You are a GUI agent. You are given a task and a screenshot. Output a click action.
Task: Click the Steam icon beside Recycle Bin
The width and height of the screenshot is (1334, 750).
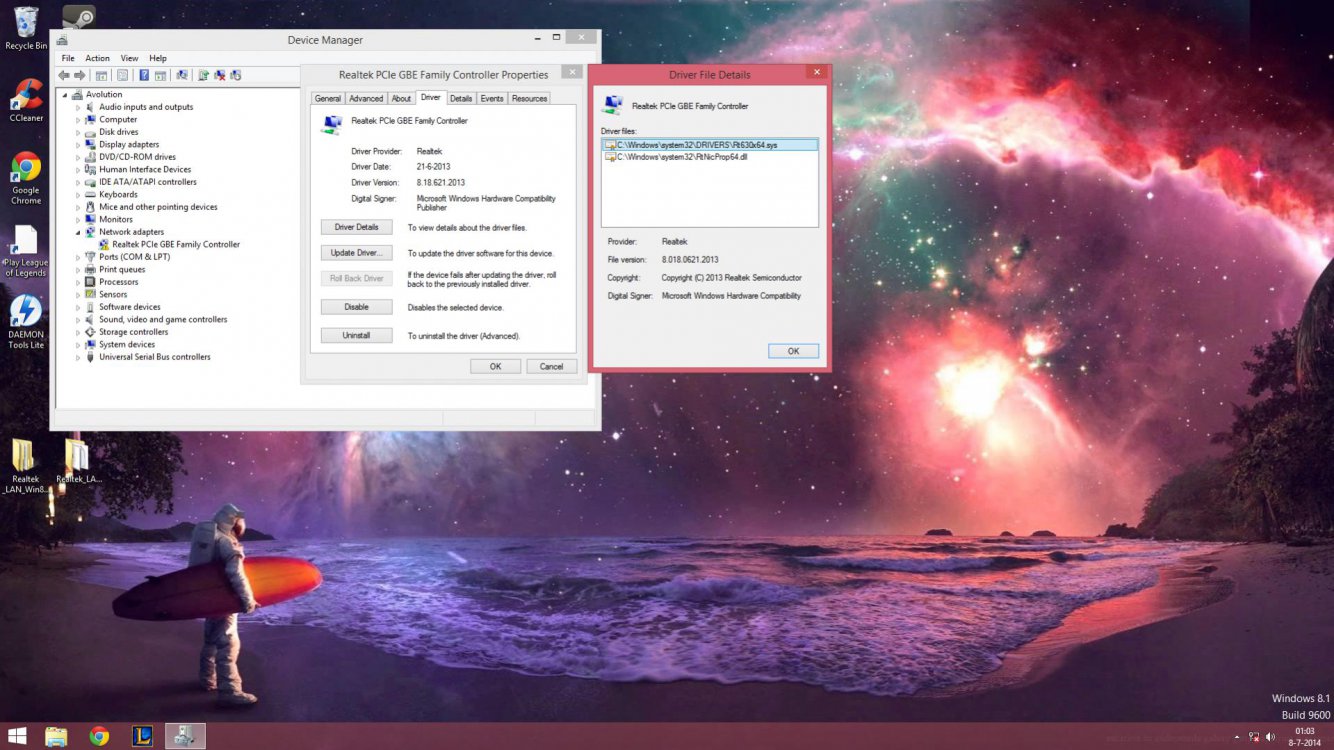tap(79, 17)
